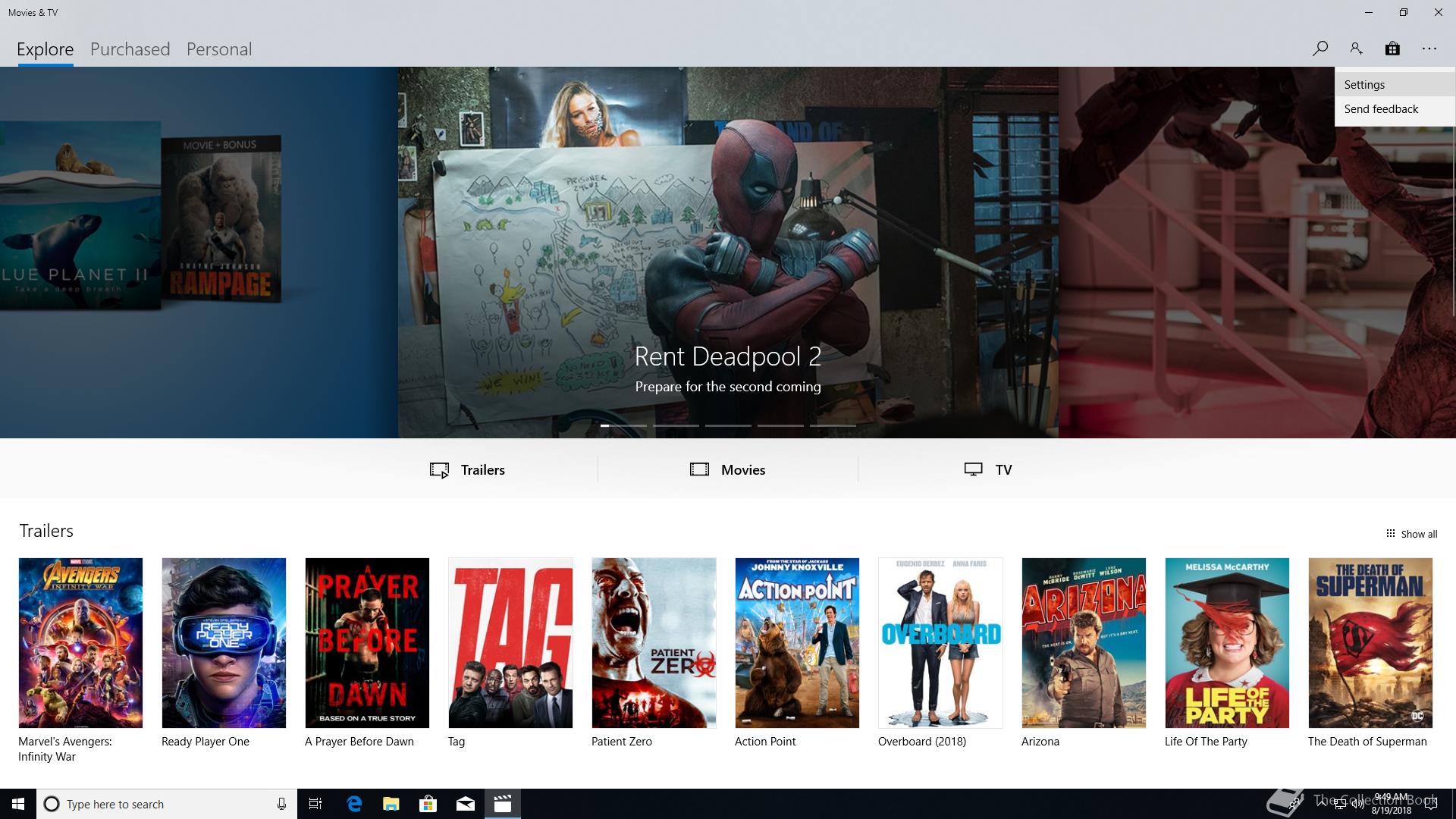Click Movies & TV taskbar icon
The image size is (1456, 819).
[502, 804]
